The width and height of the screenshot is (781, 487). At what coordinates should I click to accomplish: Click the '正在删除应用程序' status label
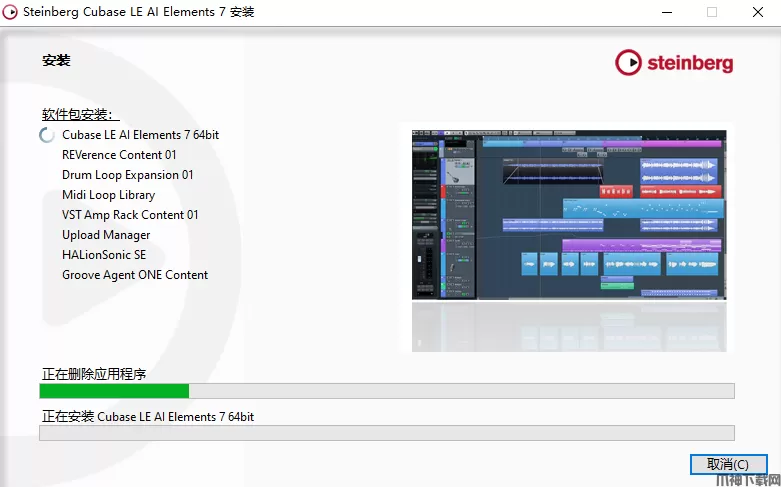[94, 374]
